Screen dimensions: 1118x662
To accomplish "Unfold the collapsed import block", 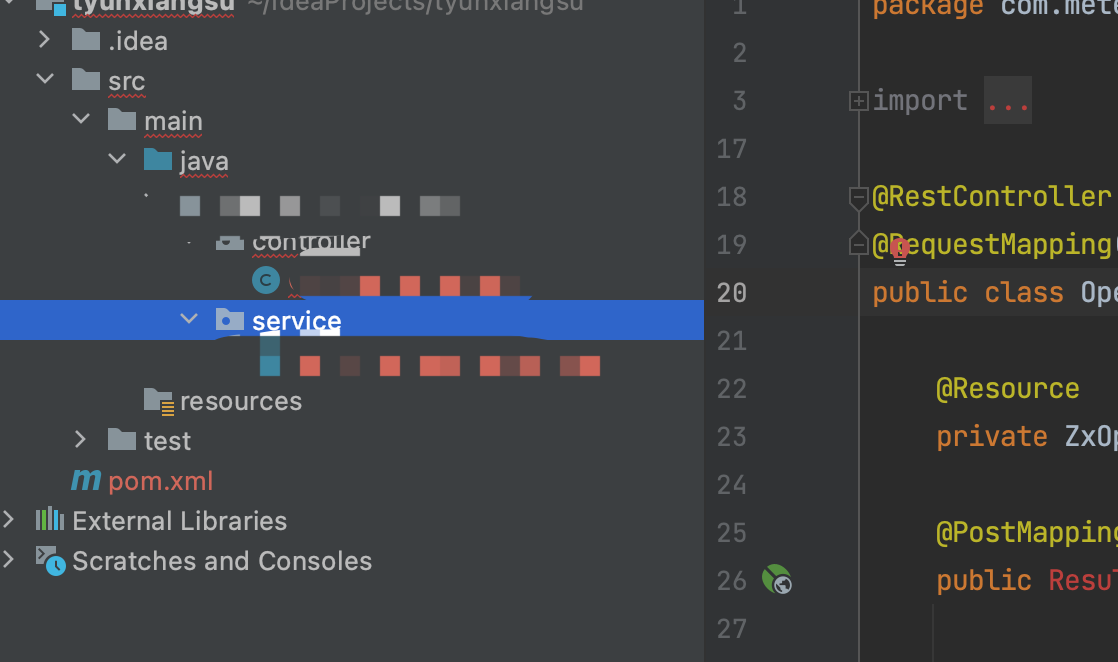I will 858,101.
